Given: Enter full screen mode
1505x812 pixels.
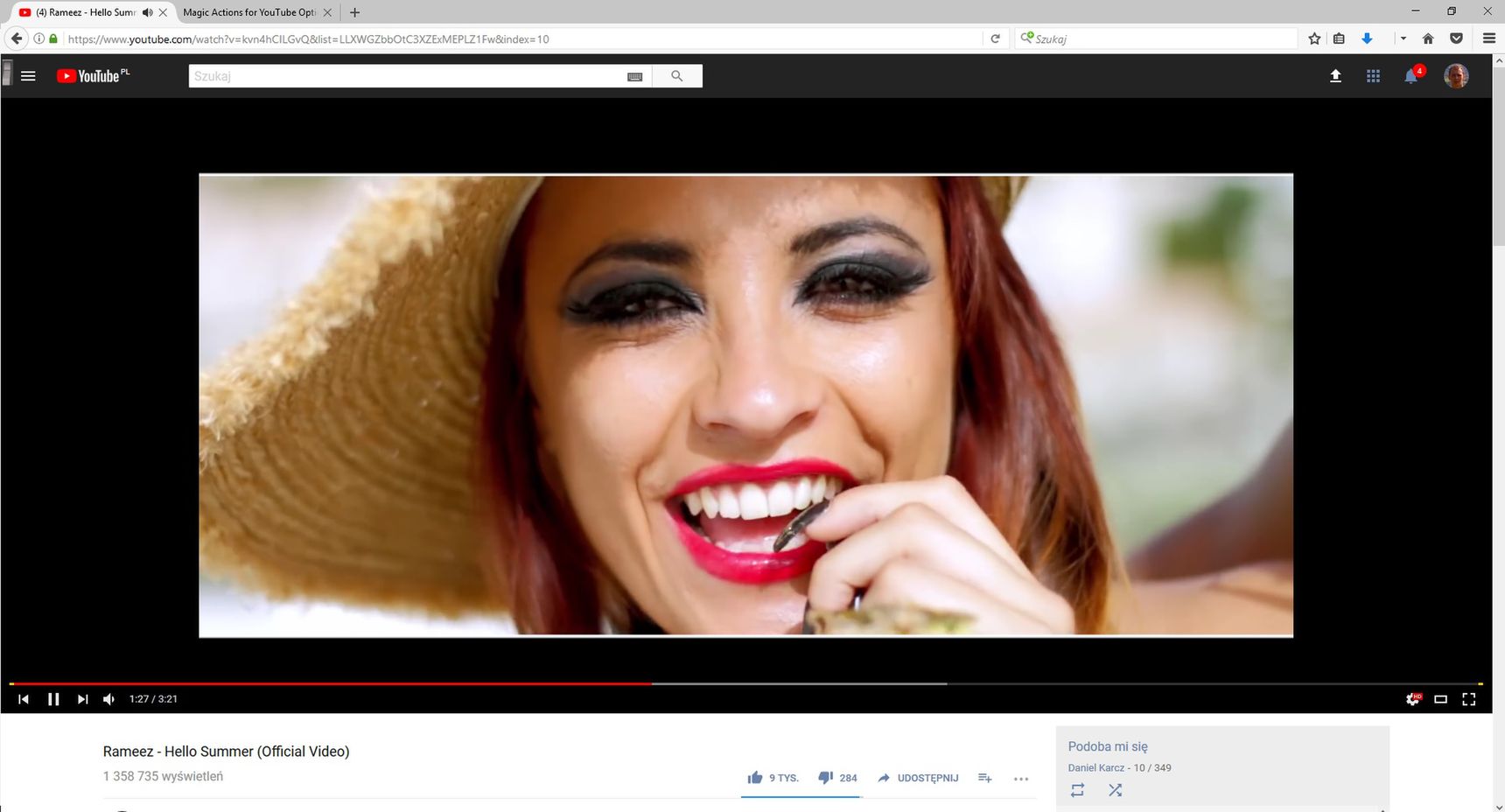Looking at the screenshot, I should coord(1469,699).
